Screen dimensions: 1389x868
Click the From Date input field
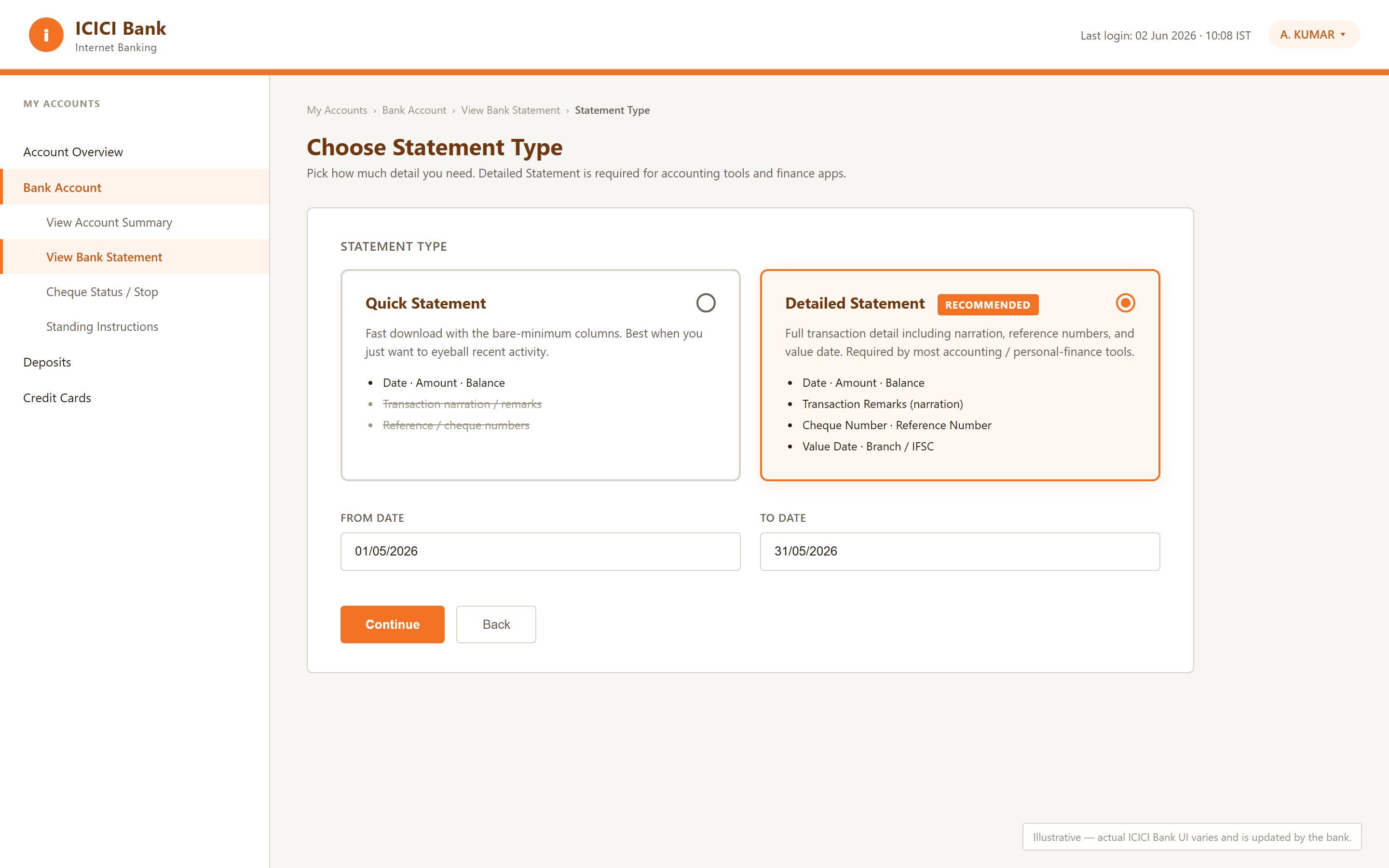pyautogui.click(x=540, y=551)
